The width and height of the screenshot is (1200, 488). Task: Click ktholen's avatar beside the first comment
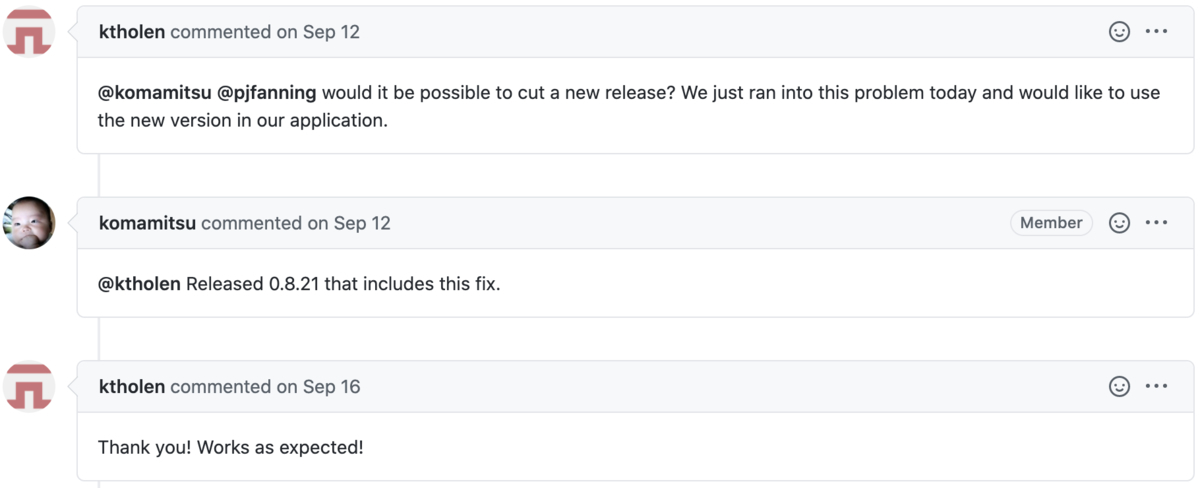pyautogui.click(x=29, y=32)
